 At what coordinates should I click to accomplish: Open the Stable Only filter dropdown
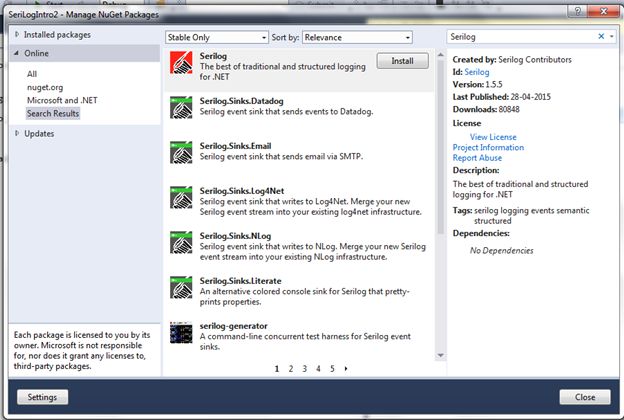(x=217, y=37)
